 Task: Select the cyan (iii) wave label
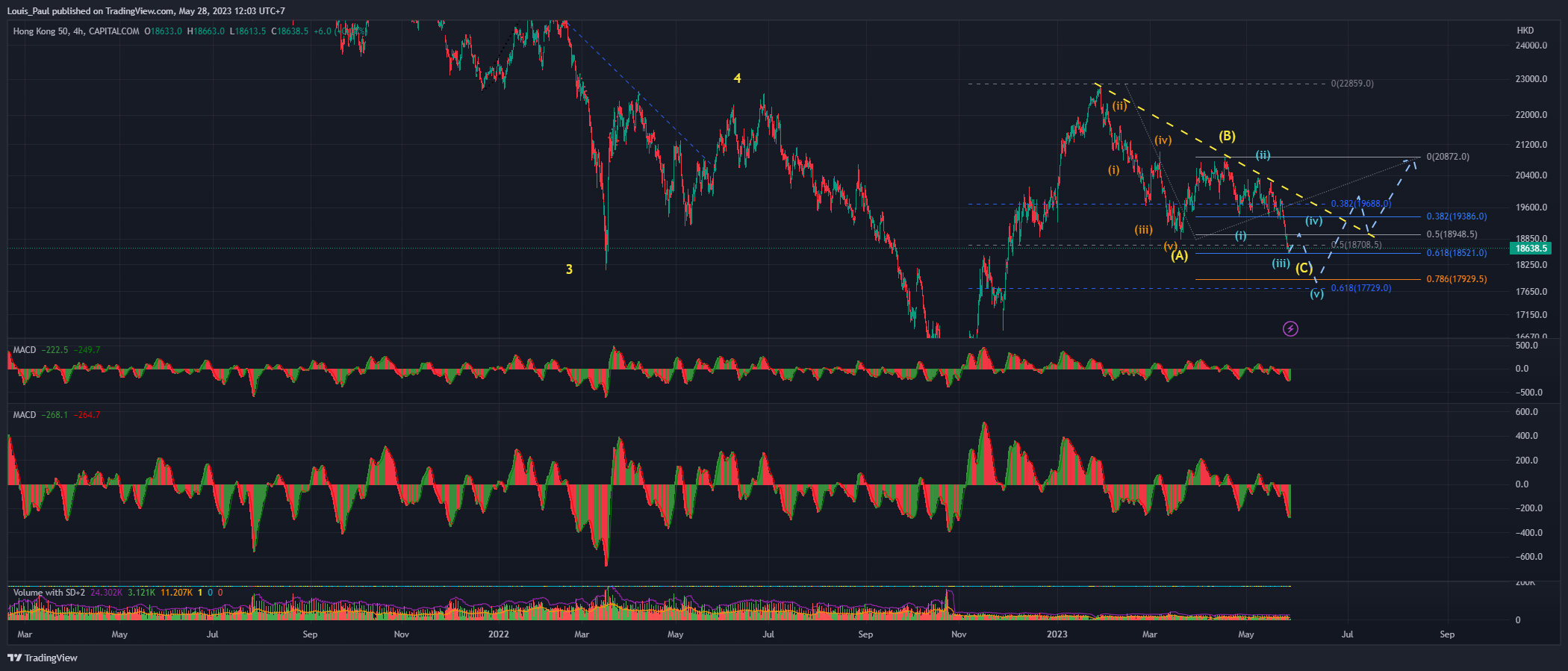(x=1281, y=263)
